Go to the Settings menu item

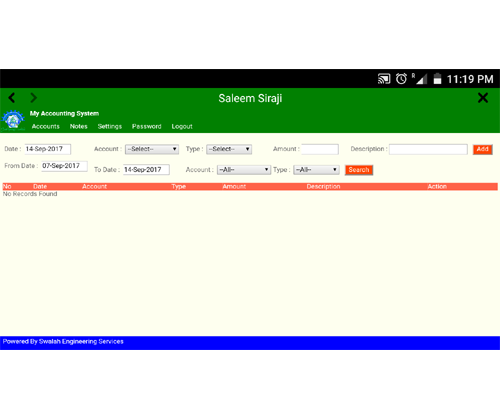110,126
